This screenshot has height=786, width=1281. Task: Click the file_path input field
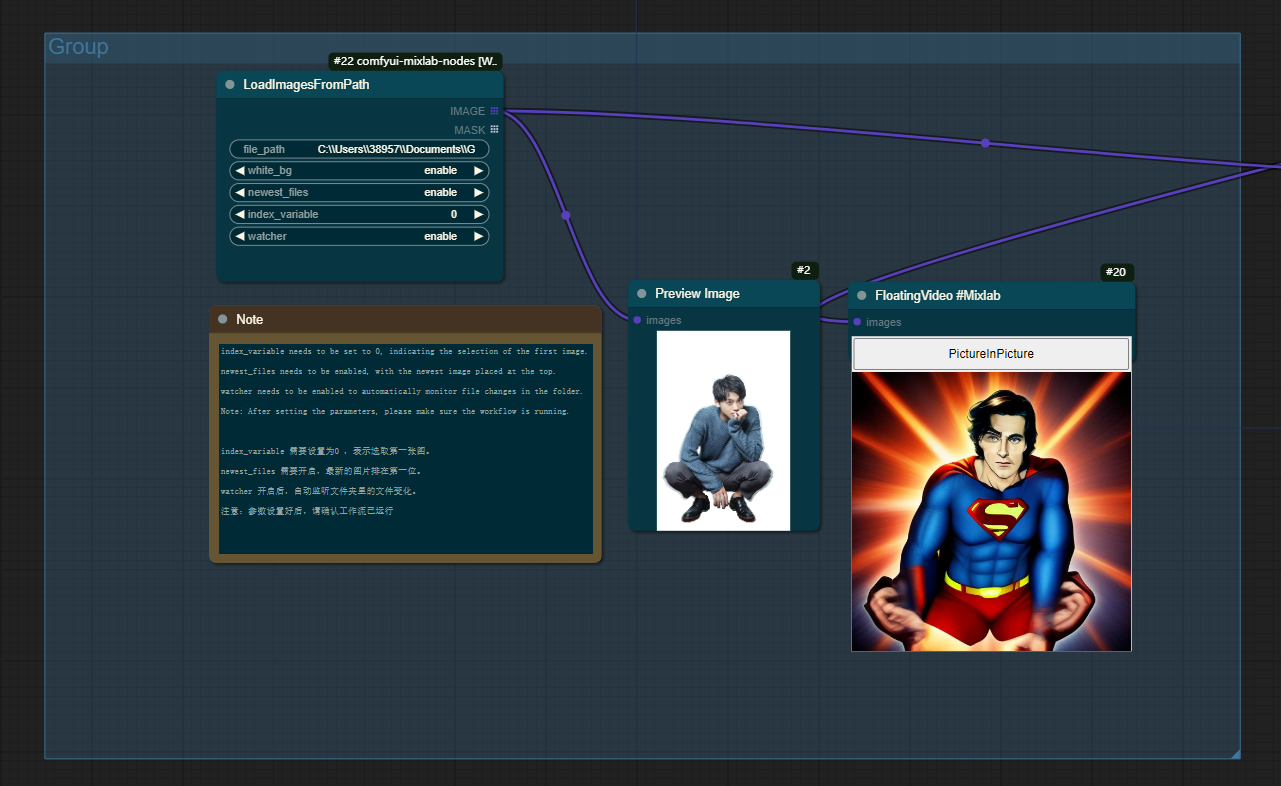359,149
